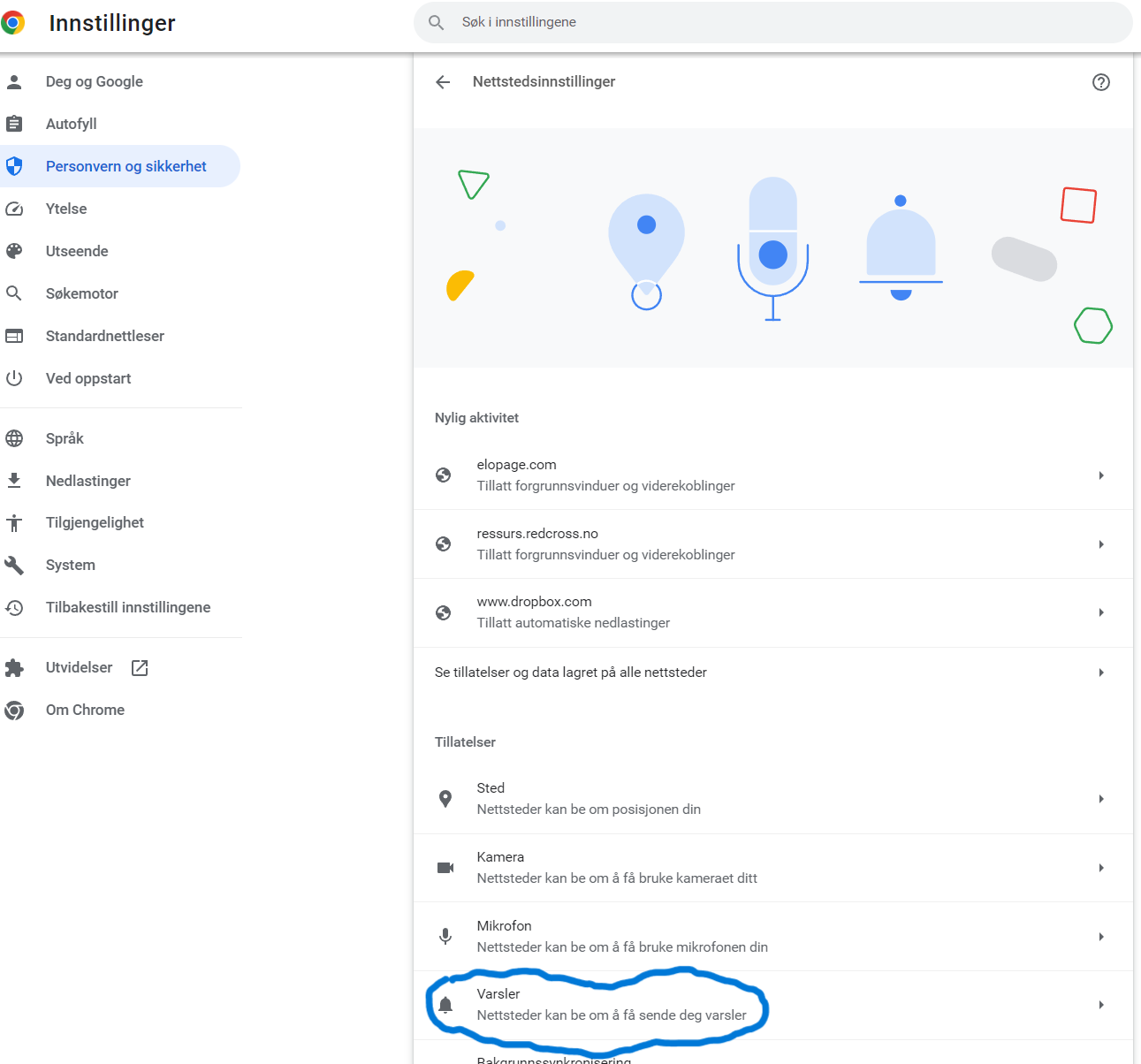Expand the ressurs.redcross.no entry arrow
The height and width of the screenshot is (1064, 1141).
pos(1100,544)
